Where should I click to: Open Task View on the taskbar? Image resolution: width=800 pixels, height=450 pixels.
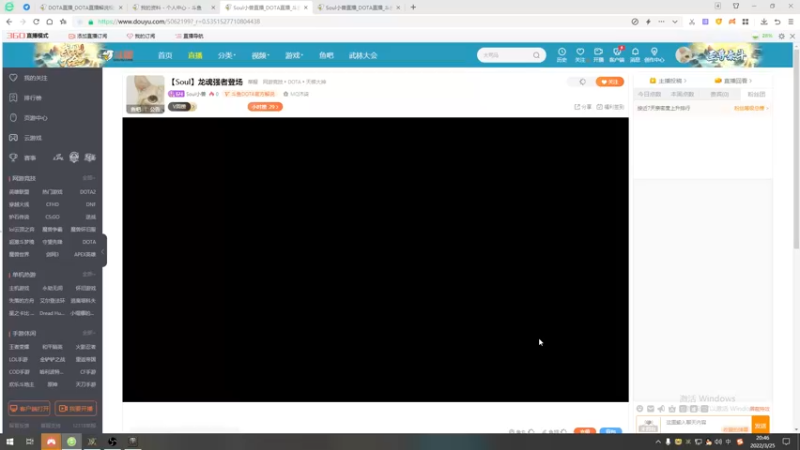(30, 441)
